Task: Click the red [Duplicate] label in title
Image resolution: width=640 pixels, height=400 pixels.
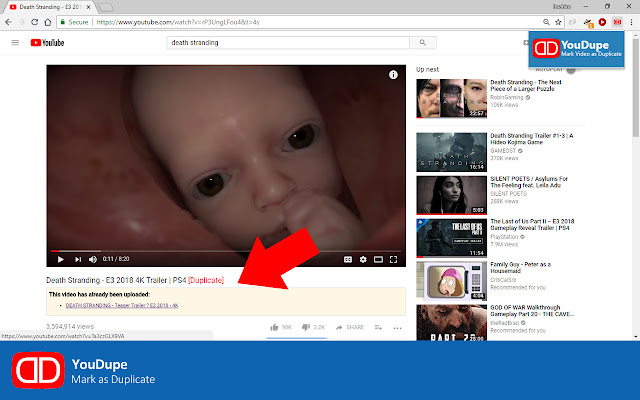Action: pyautogui.click(x=206, y=280)
